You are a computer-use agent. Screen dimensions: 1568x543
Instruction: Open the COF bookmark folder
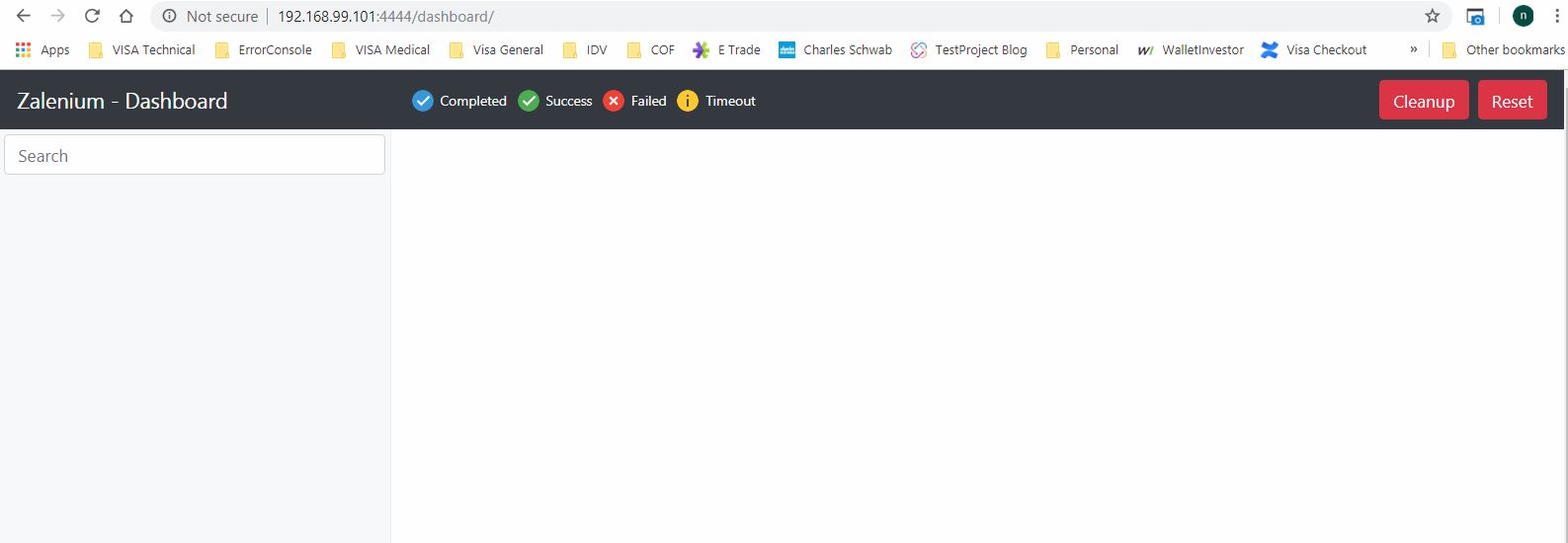coord(651,49)
